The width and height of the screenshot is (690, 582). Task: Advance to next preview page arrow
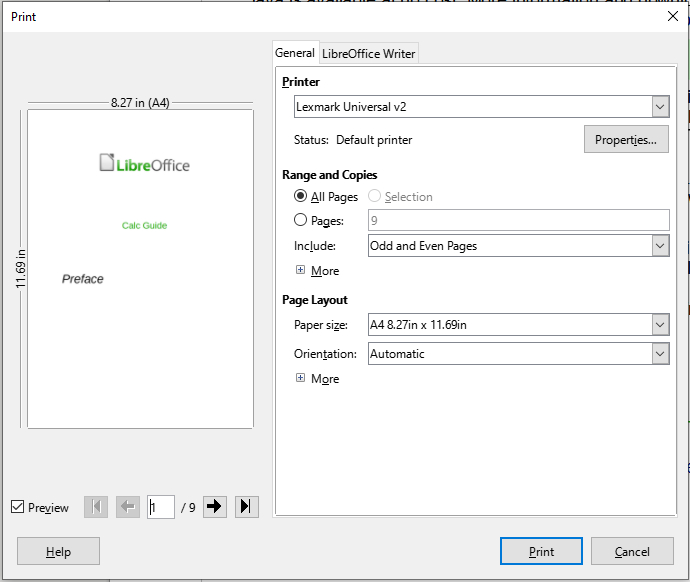[215, 507]
